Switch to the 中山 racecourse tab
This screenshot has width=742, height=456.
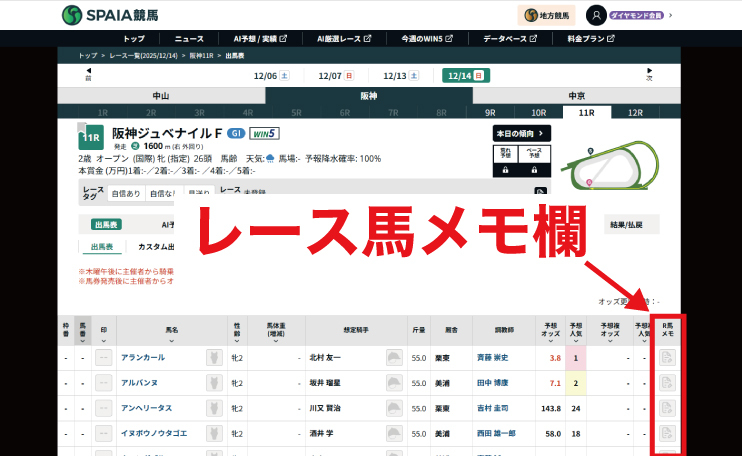160,96
